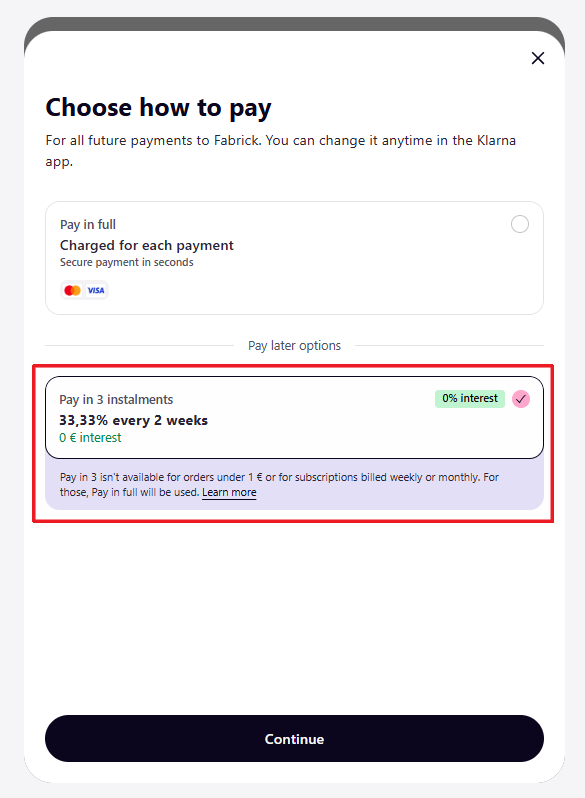Viewport: 585px width, 798px height.
Task: Click the green '0 € interest' text
Action: click(x=90, y=438)
